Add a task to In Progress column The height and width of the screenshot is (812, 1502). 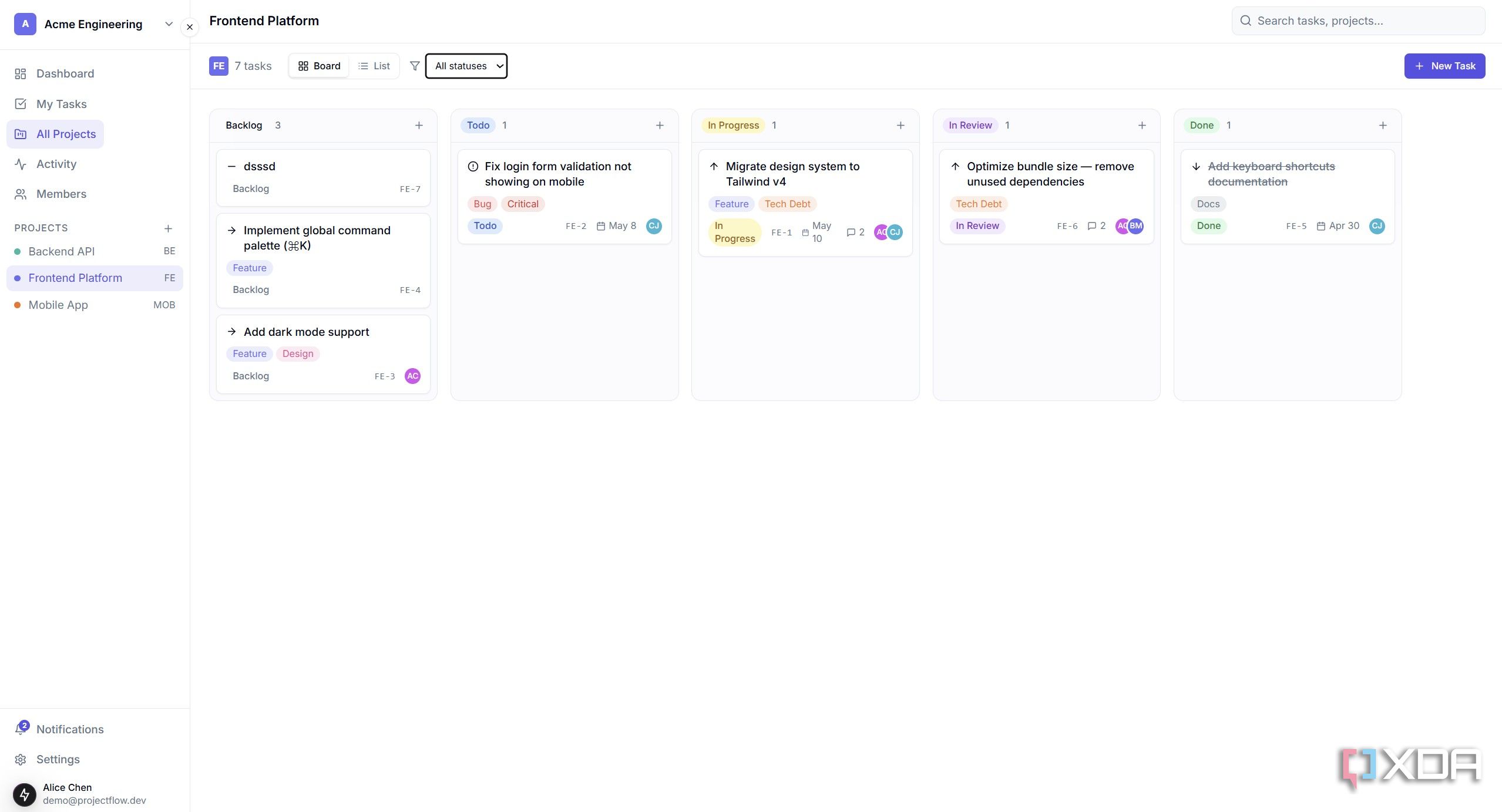tap(900, 125)
